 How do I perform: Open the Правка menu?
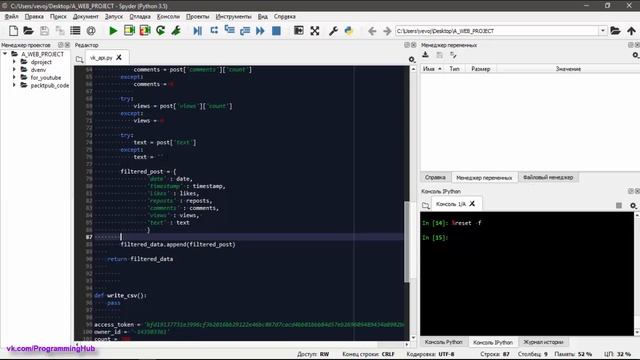point(34,17)
